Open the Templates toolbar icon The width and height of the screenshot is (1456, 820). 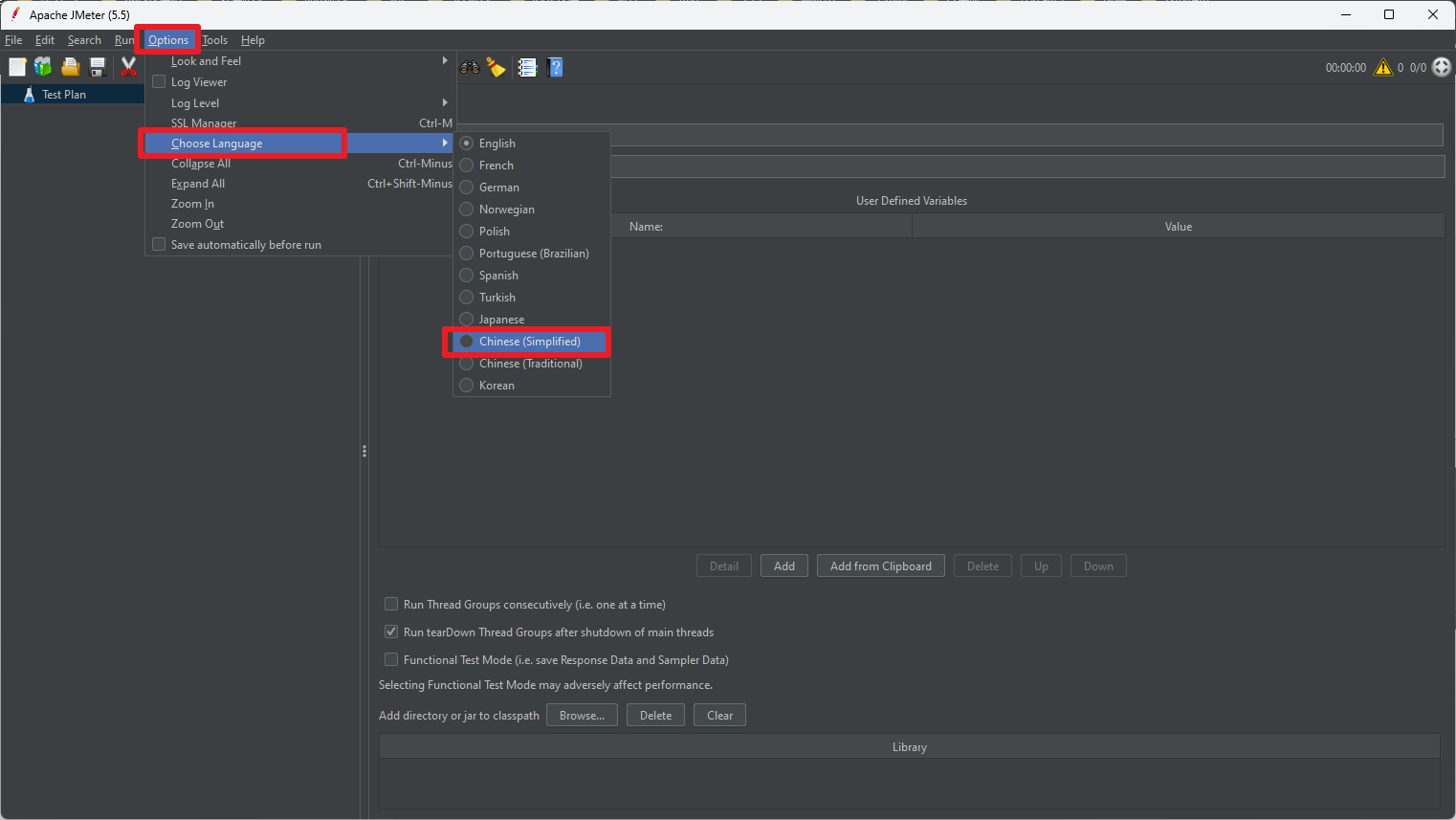(43, 67)
